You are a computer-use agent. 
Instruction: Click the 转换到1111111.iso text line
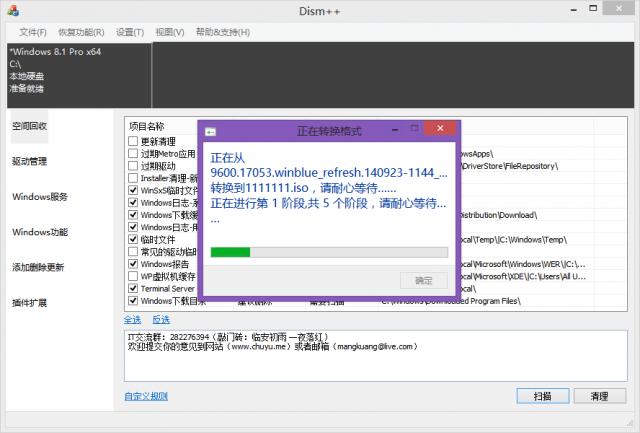[x=303, y=188]
